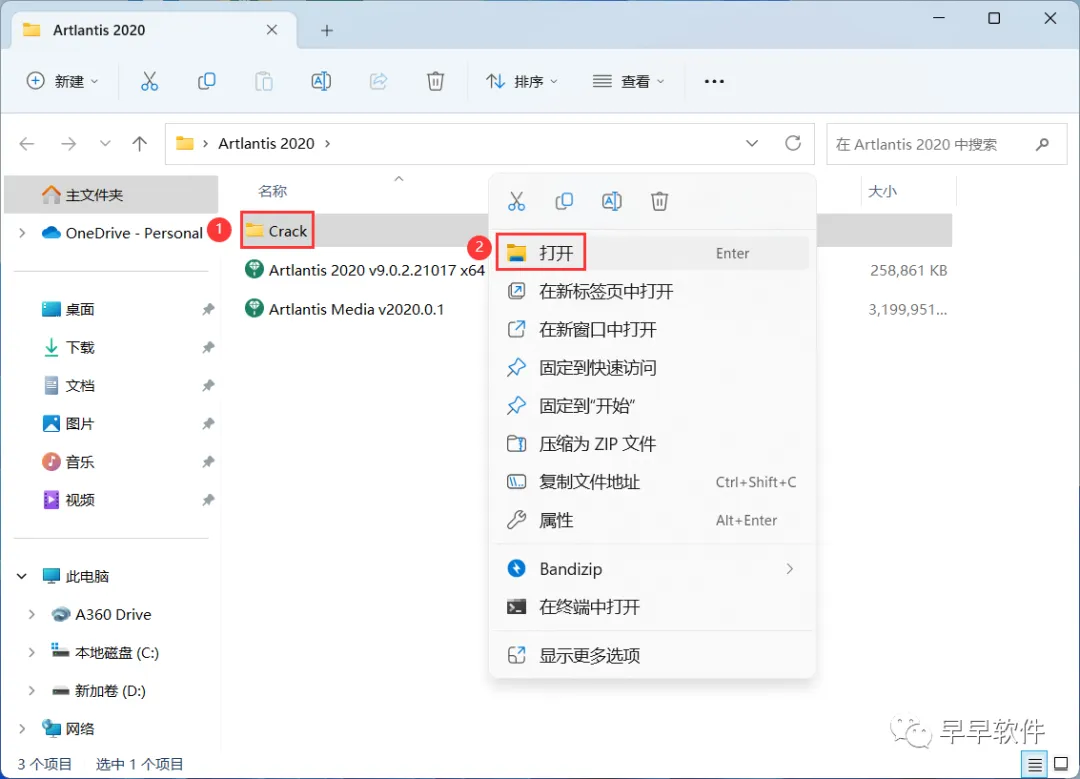
Task: Click the Copy icon in the context menu
Action: (x=564, y=201)
